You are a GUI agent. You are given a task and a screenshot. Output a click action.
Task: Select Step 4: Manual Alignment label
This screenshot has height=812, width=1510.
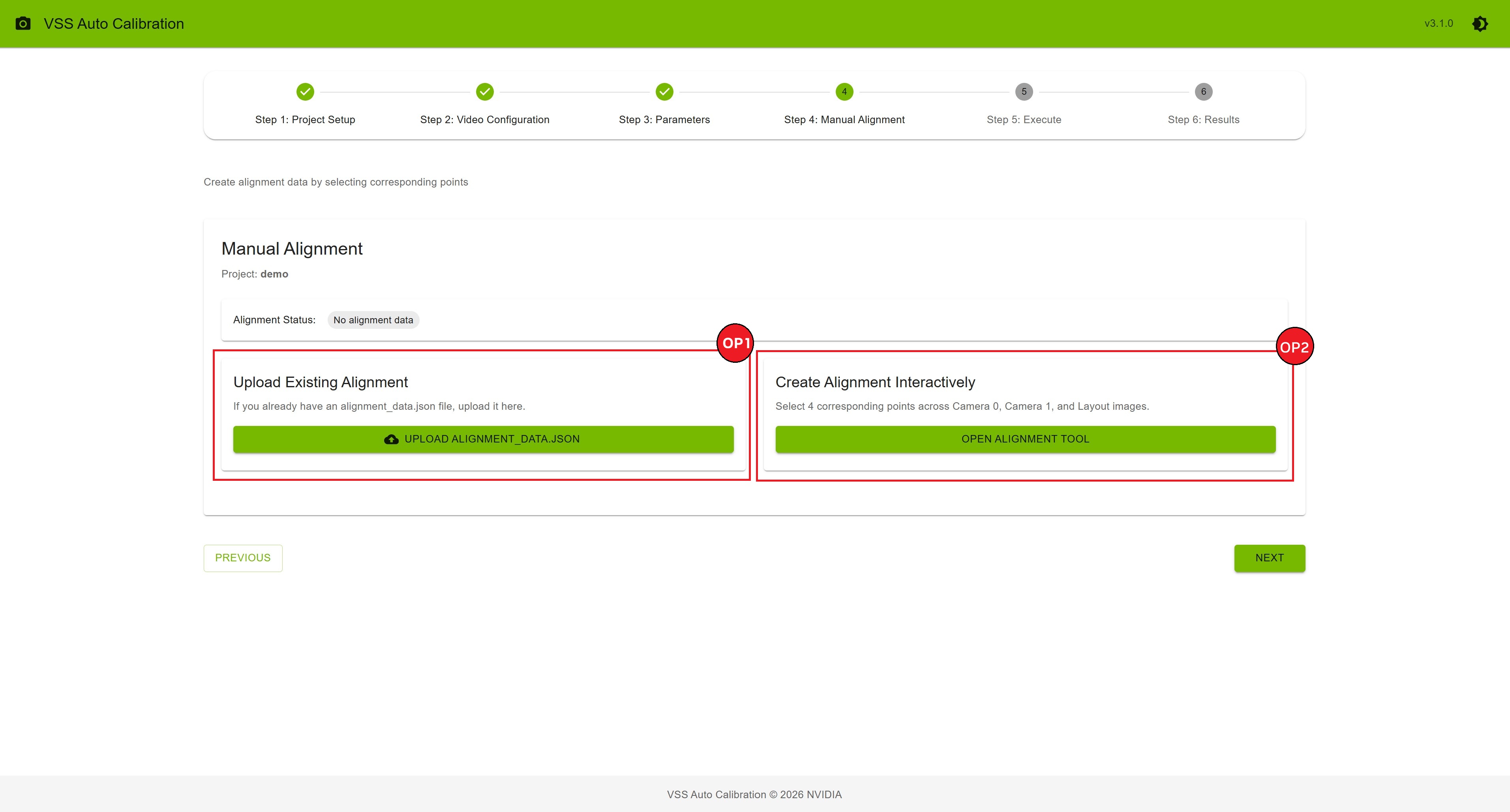844,120
